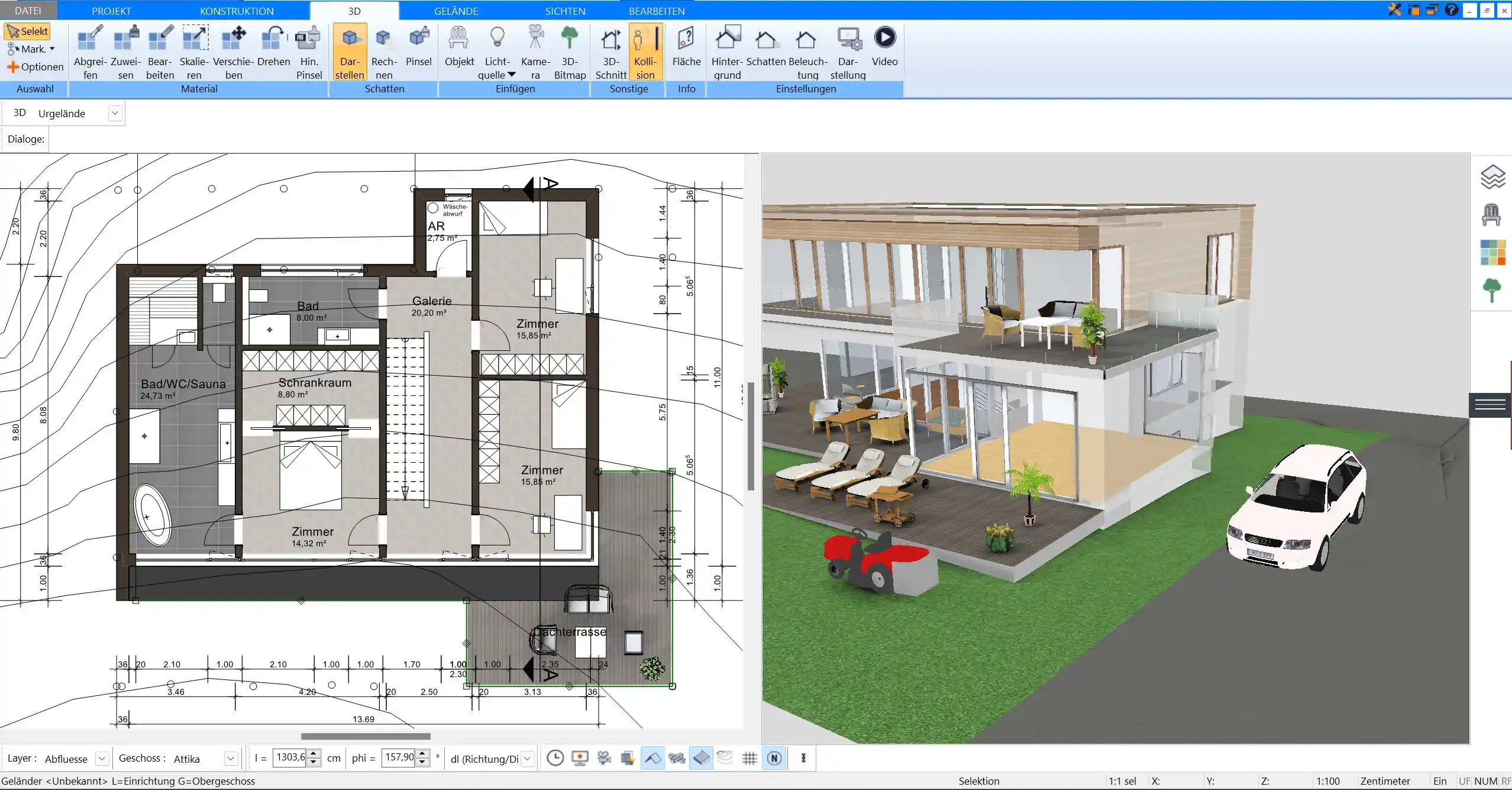Image resolution: width=1512 pixels, height=790 pixels.
Task: Choose the Skalieren material tool
Action: (194, 52)
